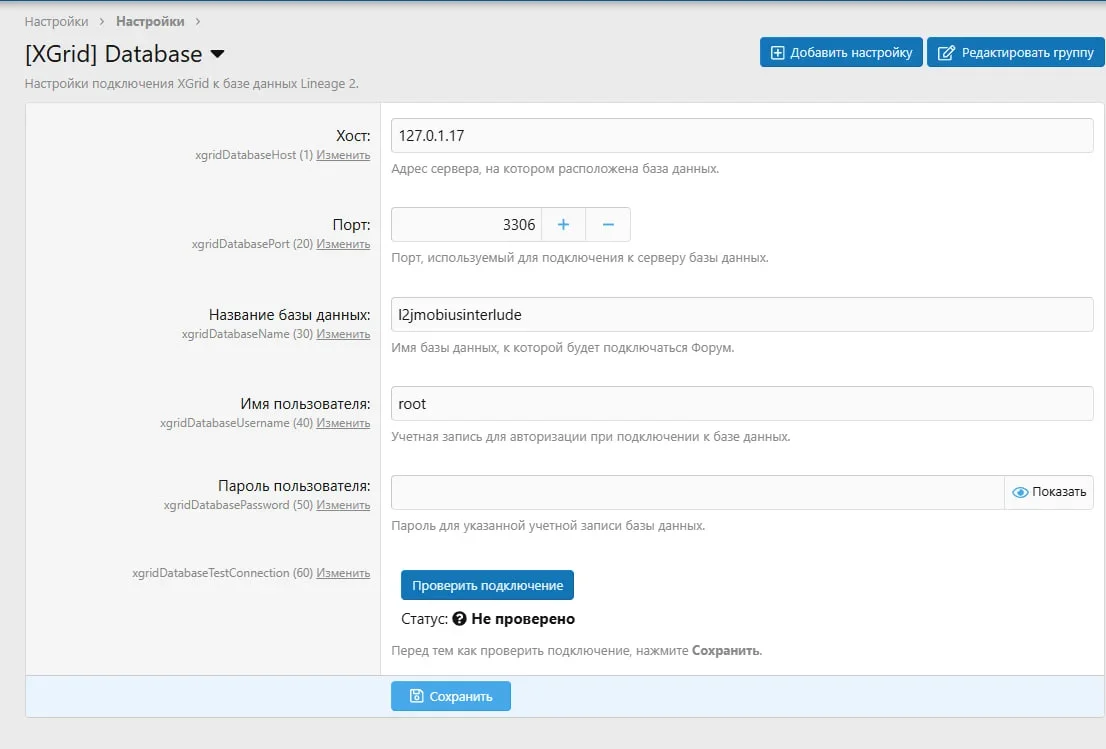Click Изменить link for xgridDatabasePassword
This screenshot has width=1106, height=749.
(x=343, y=505)
